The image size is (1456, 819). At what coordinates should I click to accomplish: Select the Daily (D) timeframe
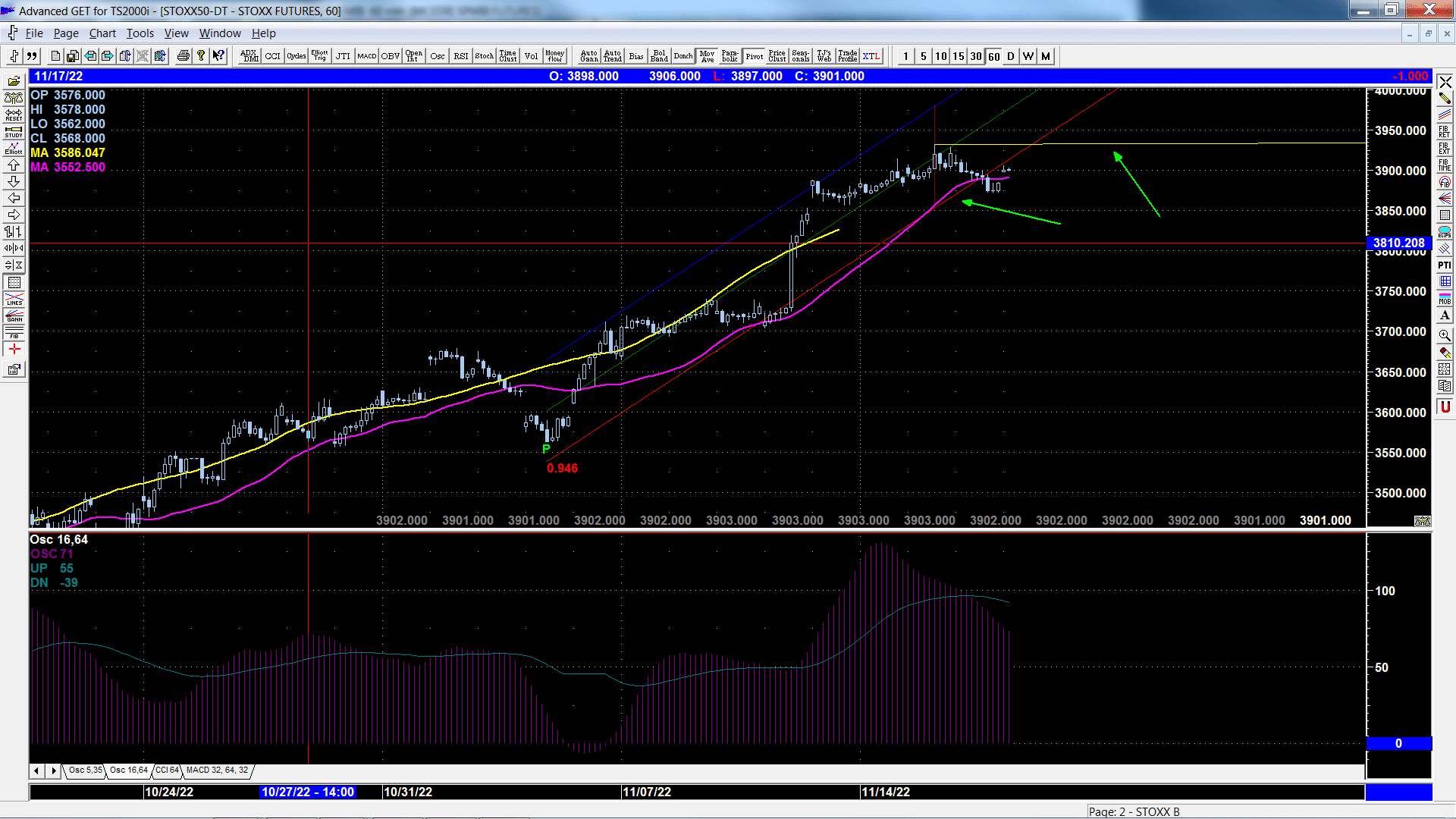[x=1011, y=56]
